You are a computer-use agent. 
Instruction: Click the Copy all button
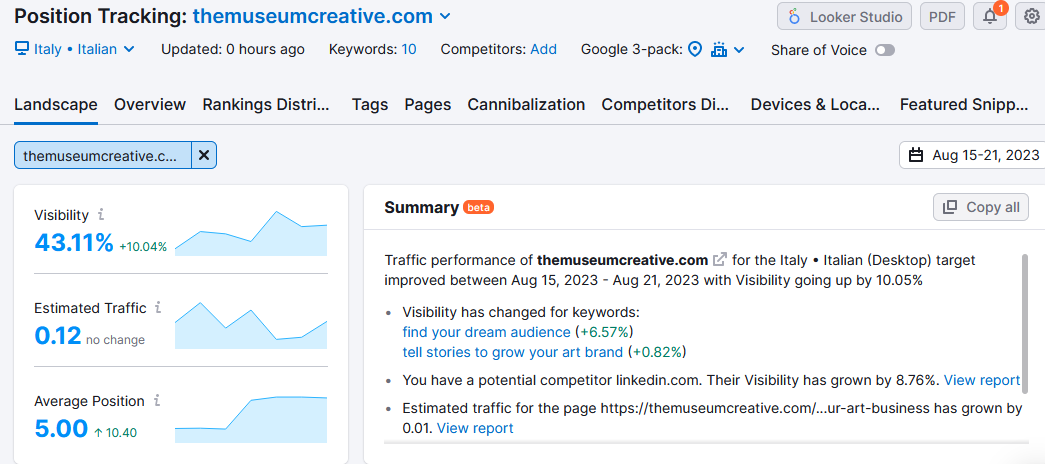pos(981,207)
